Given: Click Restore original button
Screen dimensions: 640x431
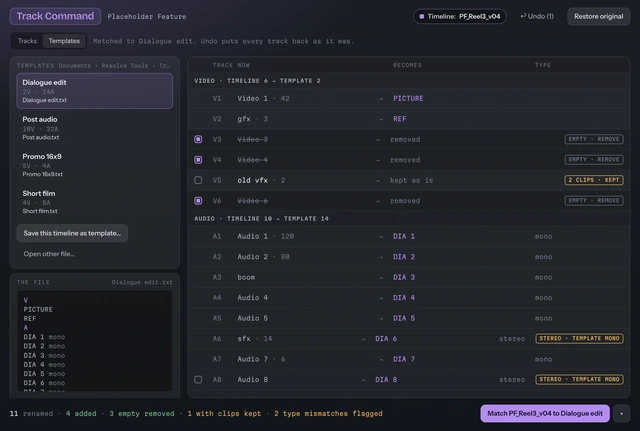Looking at the screenshot, I should coord(598,16).
